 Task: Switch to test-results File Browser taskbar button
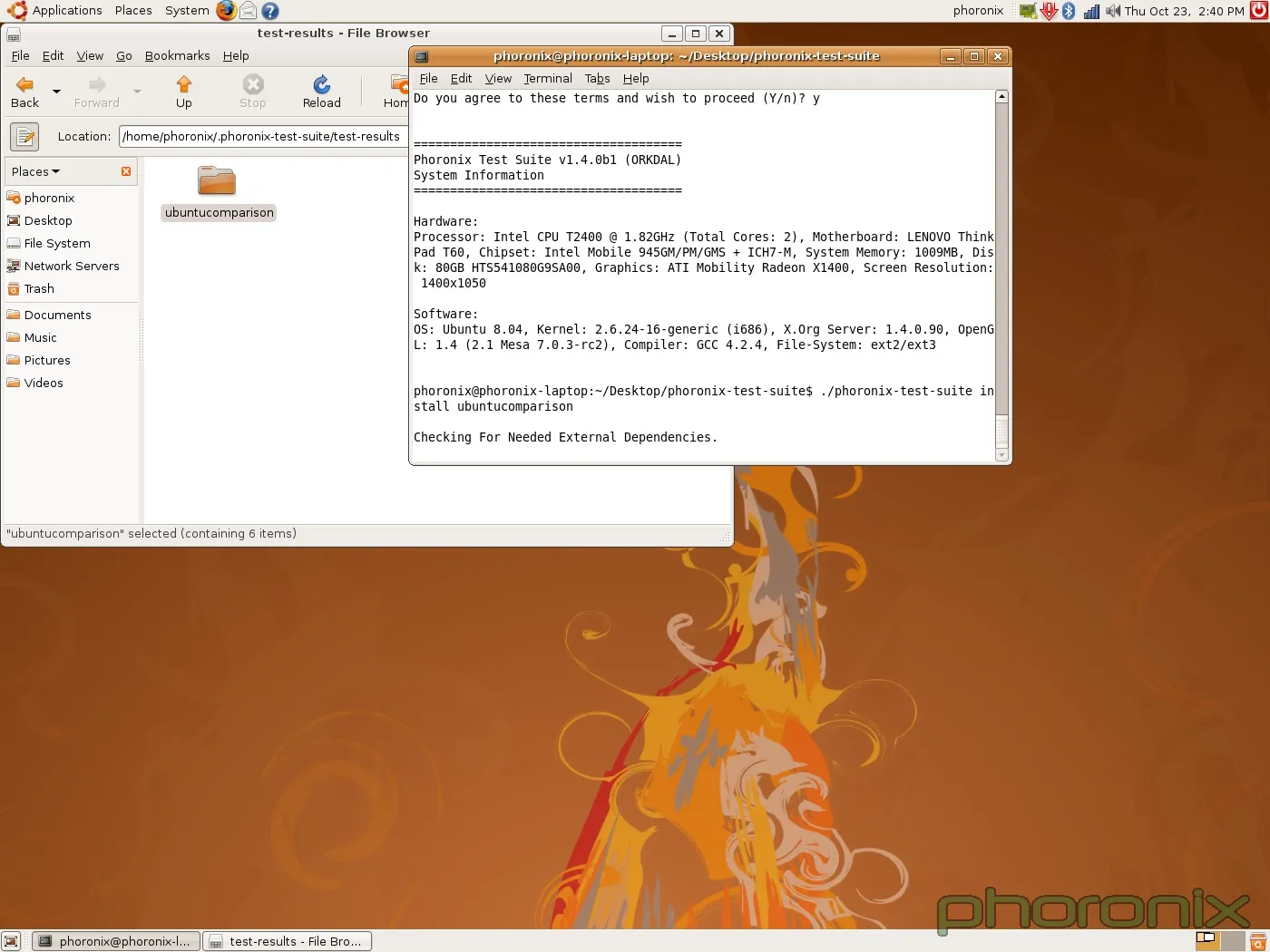pos(287,941)
